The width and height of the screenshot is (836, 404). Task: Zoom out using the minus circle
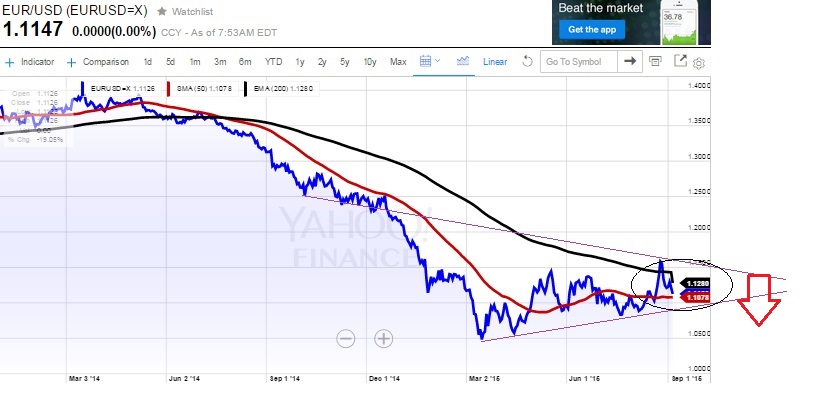(x=346, y=338)
